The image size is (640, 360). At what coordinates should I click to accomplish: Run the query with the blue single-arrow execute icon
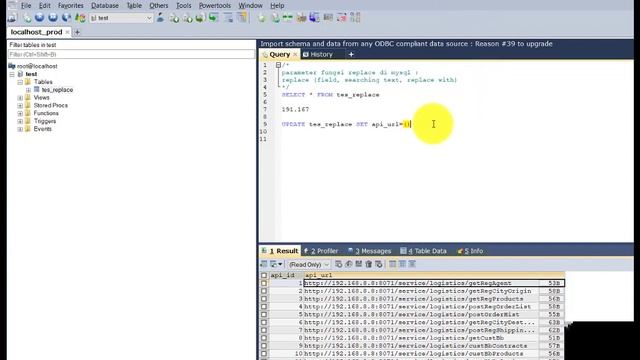(x=40, y=18)
